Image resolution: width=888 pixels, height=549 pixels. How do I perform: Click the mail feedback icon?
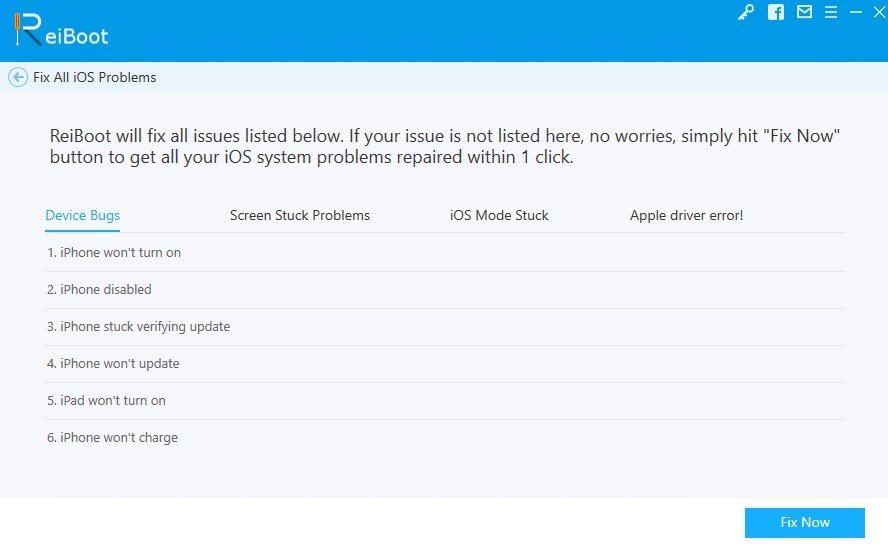coord(804,12)
